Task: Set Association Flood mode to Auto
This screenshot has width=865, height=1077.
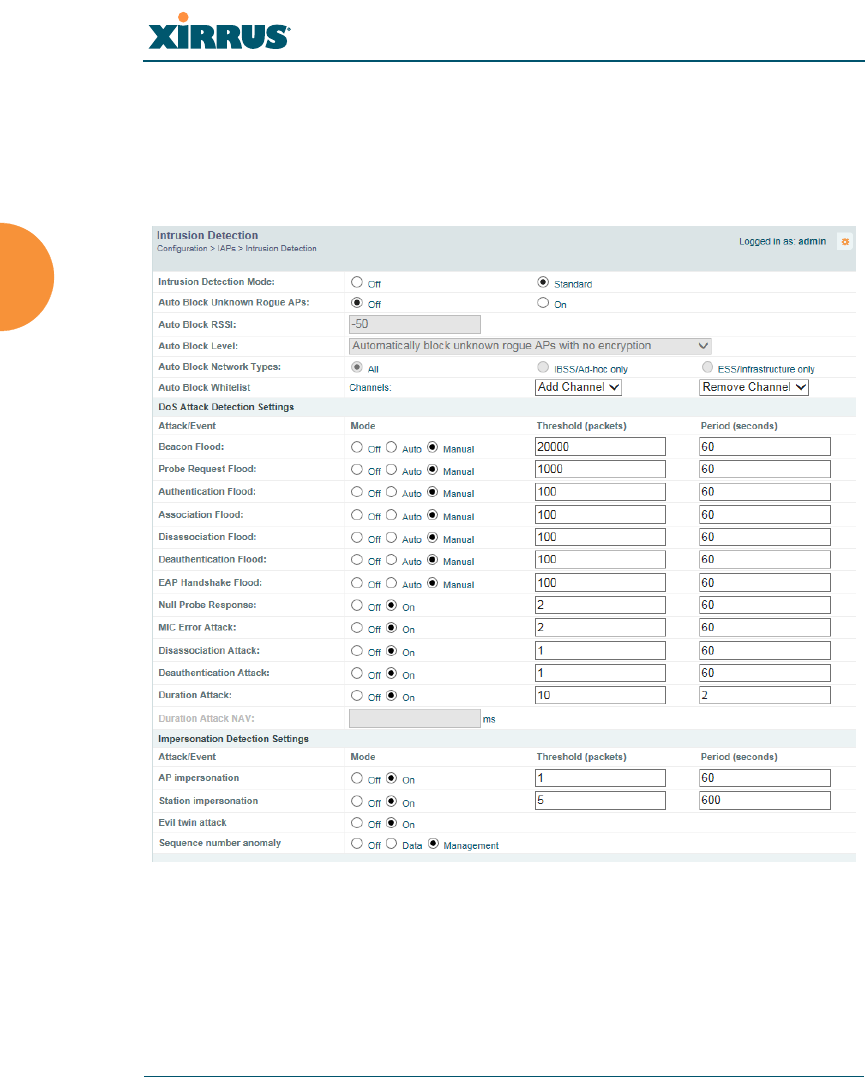Action: [391, 515]
